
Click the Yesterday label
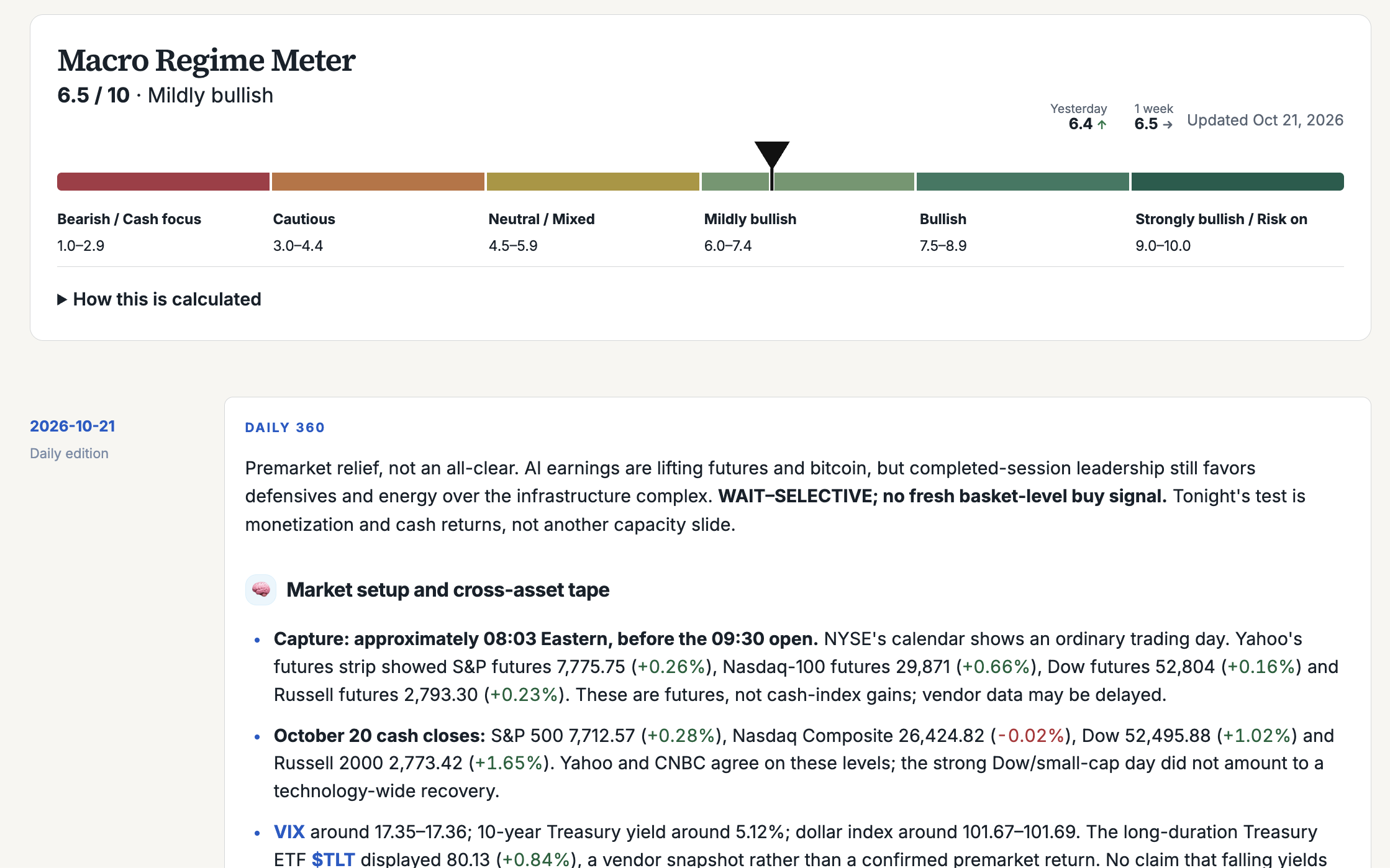pyautogui.click(x=1078, y=109)
